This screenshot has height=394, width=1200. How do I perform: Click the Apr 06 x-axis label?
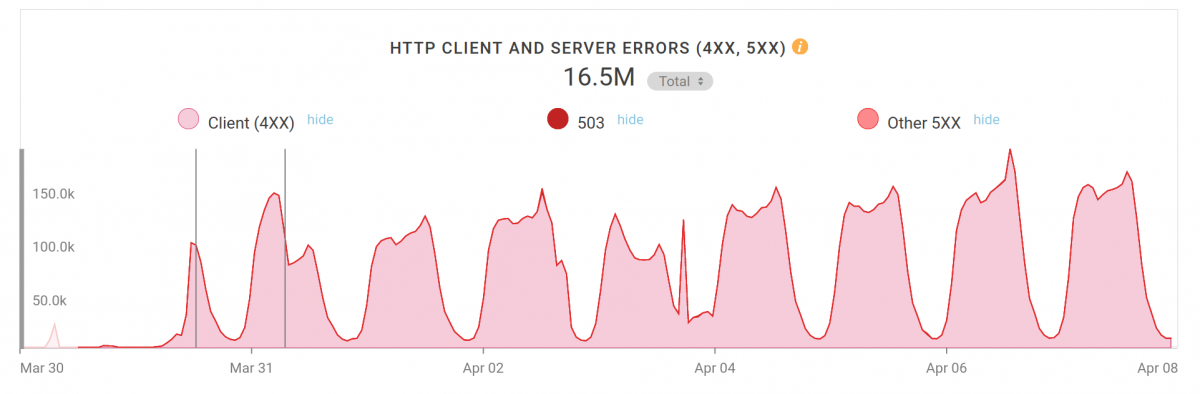coord(945,368)
